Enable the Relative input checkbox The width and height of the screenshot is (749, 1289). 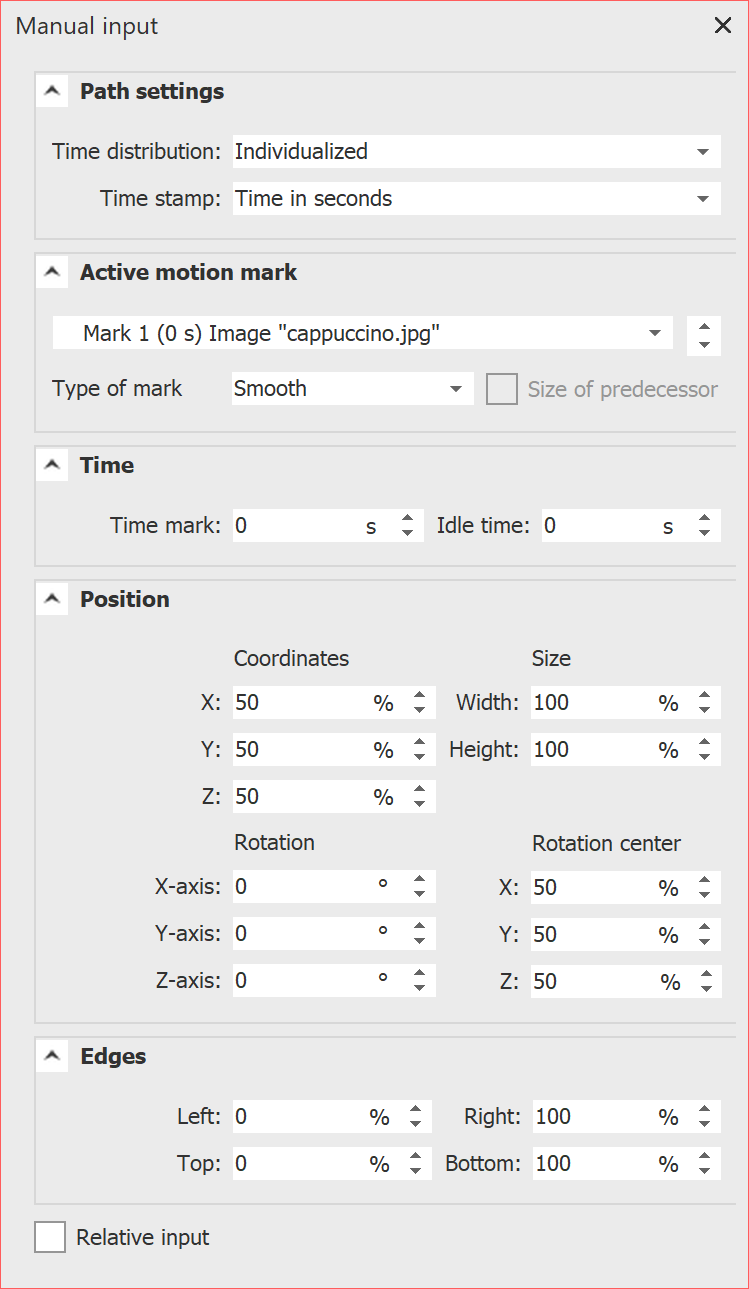point(50,1237)
